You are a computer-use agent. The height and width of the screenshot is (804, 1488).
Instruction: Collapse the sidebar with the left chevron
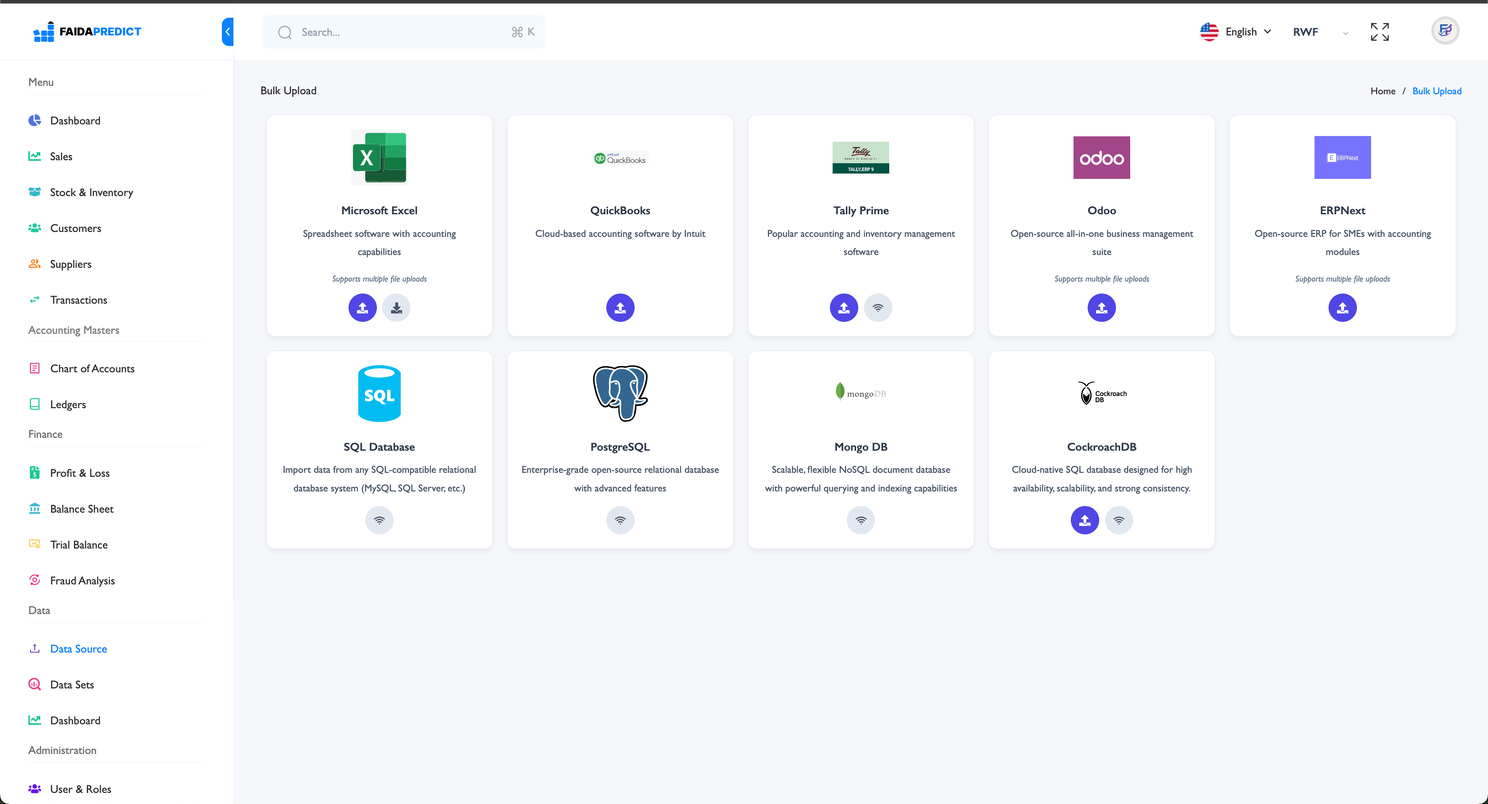tap(228, 31)
